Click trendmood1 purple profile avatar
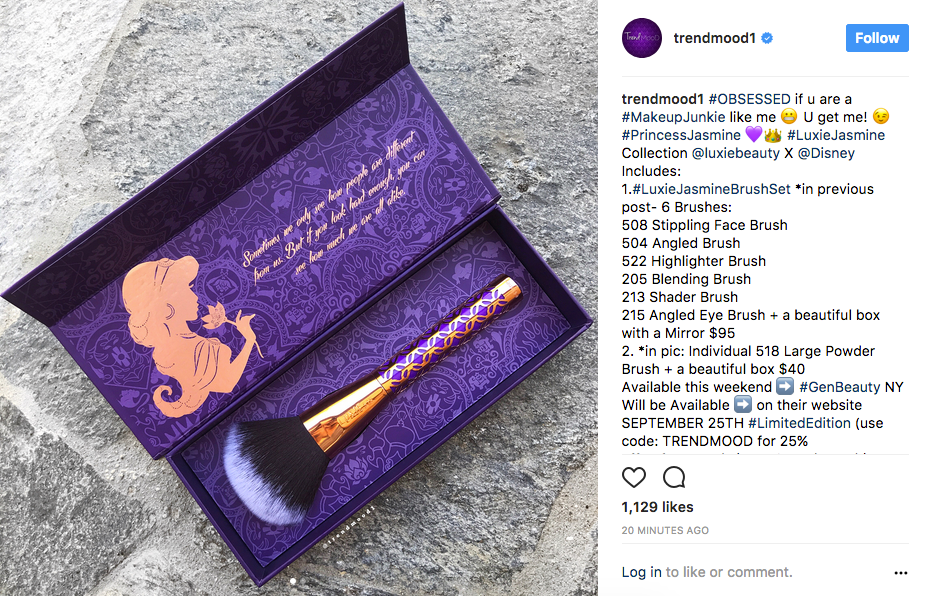 (642, 38)
